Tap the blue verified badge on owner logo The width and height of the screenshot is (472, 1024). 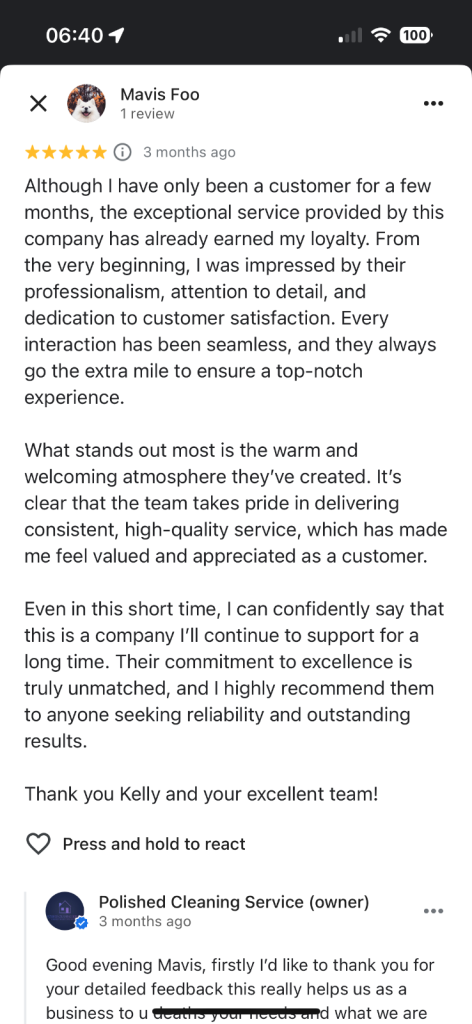point(82,923)
